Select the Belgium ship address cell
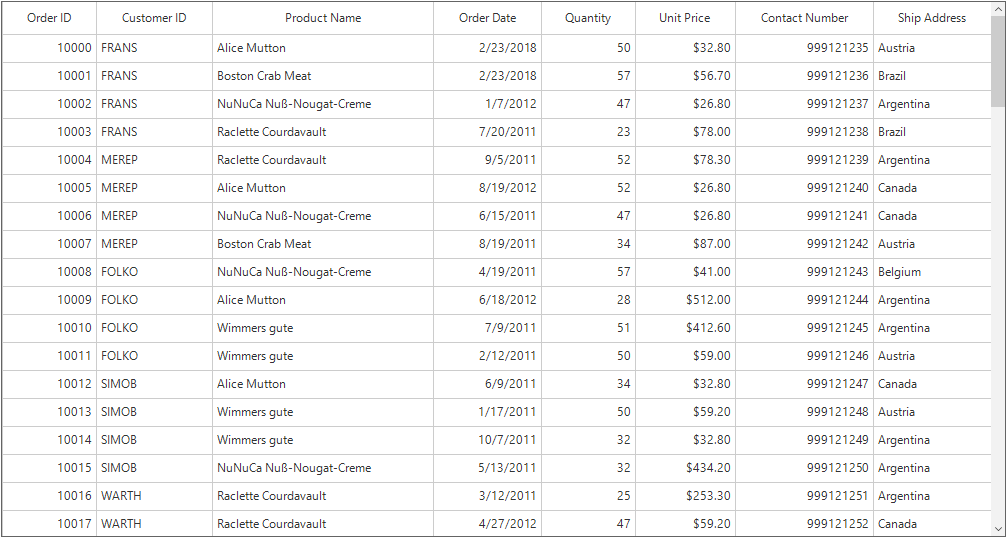 [x=932, y=272]
